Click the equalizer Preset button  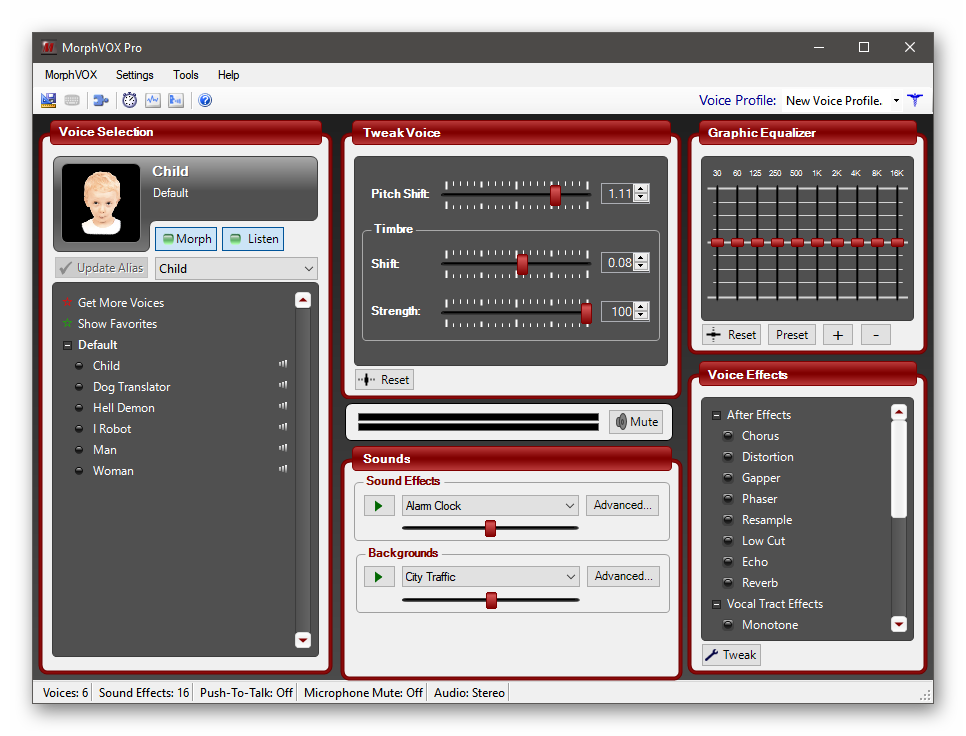click(x=791, y=335)
